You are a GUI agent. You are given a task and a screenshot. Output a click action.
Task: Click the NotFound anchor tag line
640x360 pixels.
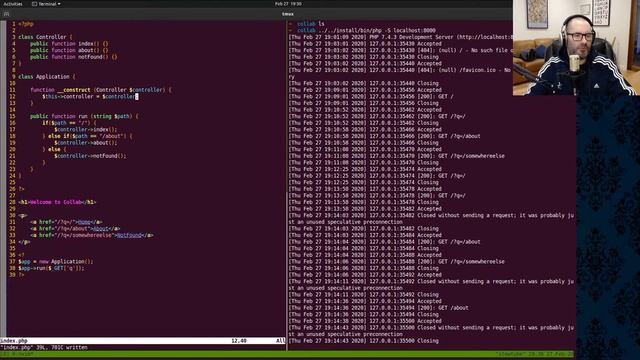pyautogui.click(x=92, y=235)
